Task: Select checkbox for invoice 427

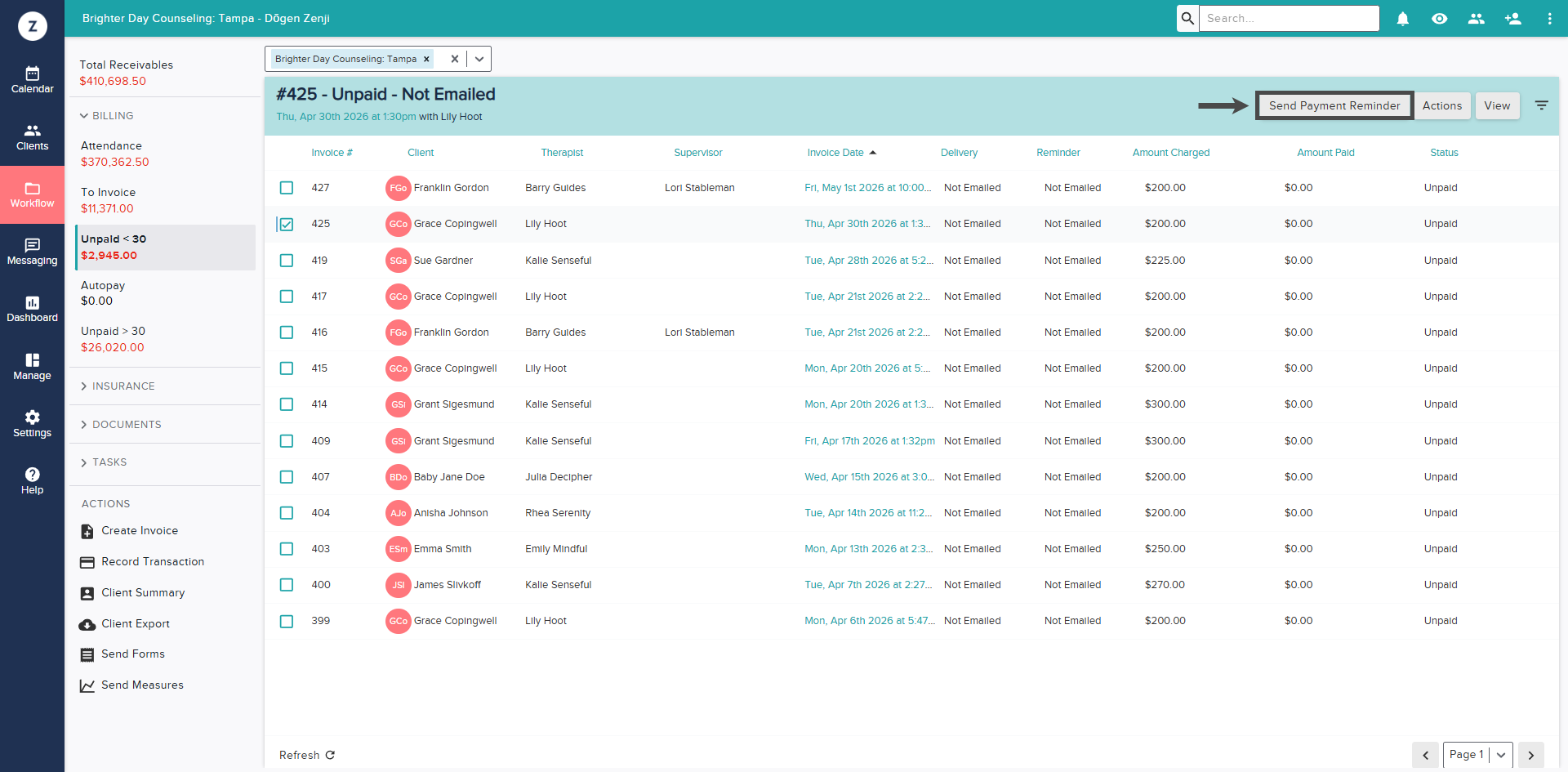Action: pos(287,188)
